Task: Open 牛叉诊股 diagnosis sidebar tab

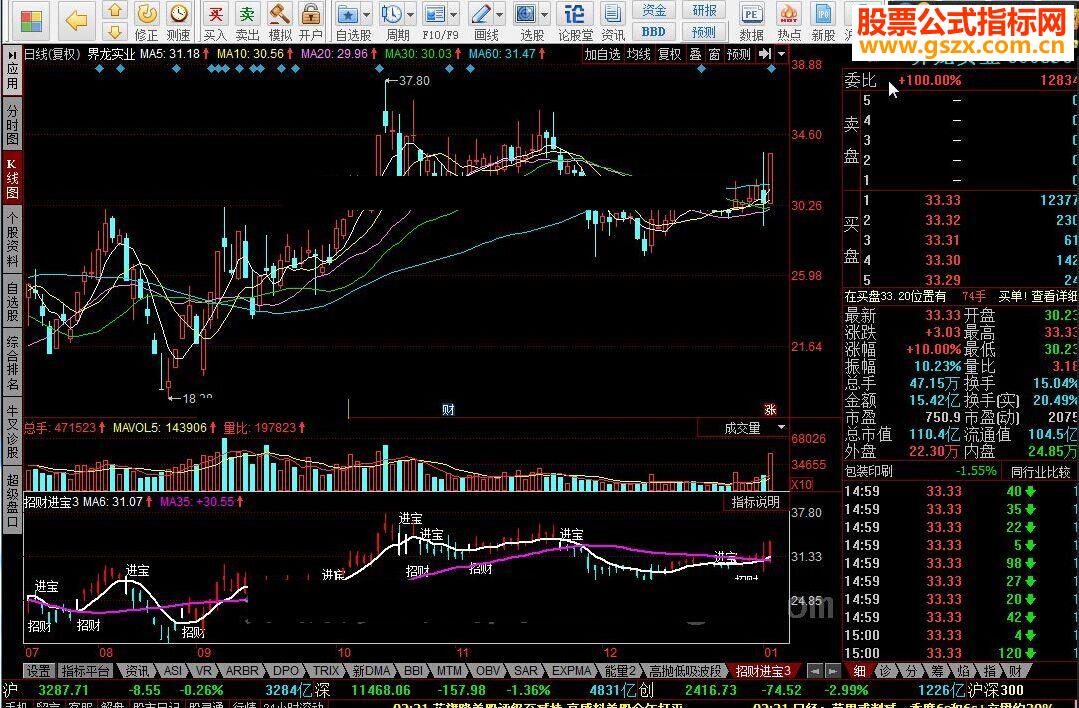Action: (x=12, y=430)
